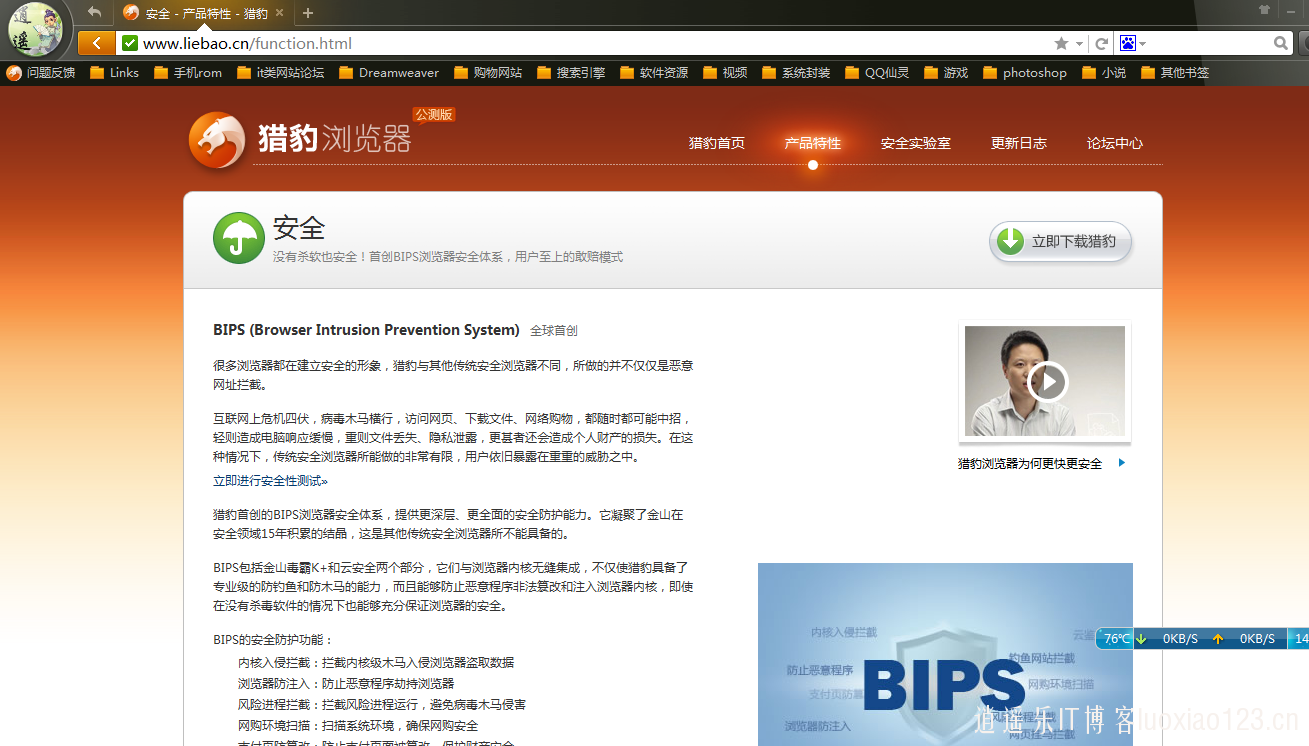Open the Dreamweaver bookmark folder
1309x746 pixels.
389,72
